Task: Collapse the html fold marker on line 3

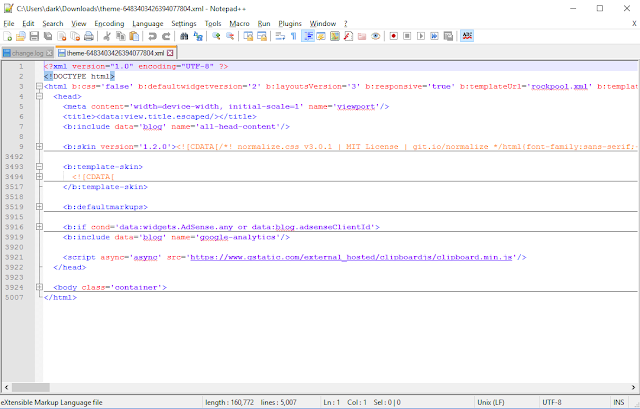Action: click(x=39, y=87)
